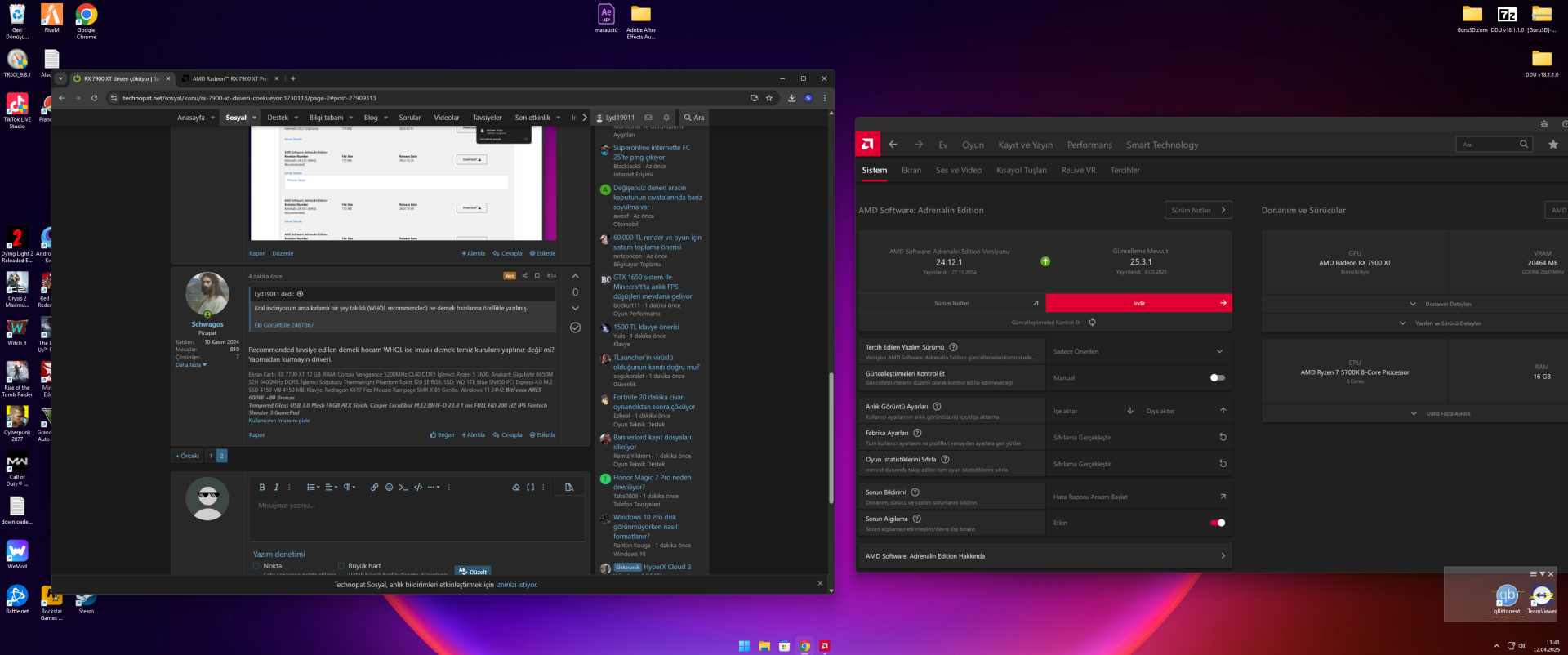The image size is (1568, 655).
Task: Click İçe aktar down arrow icon
Action: pyautogui.click(x=1130, y=411)
